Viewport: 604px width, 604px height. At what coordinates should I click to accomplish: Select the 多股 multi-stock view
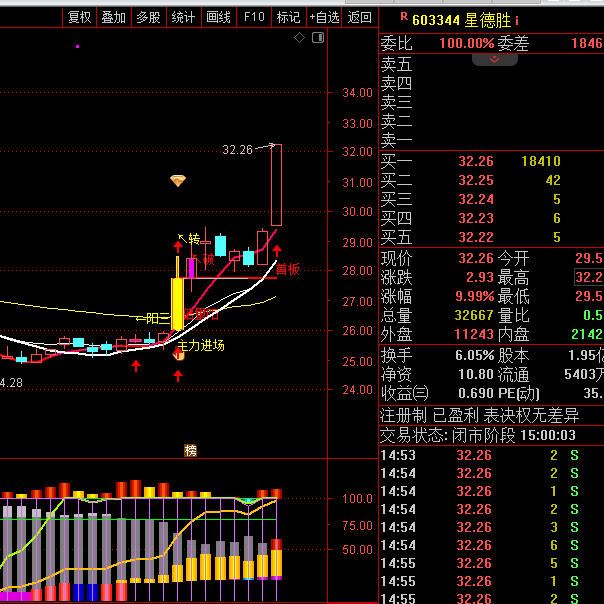148,17
